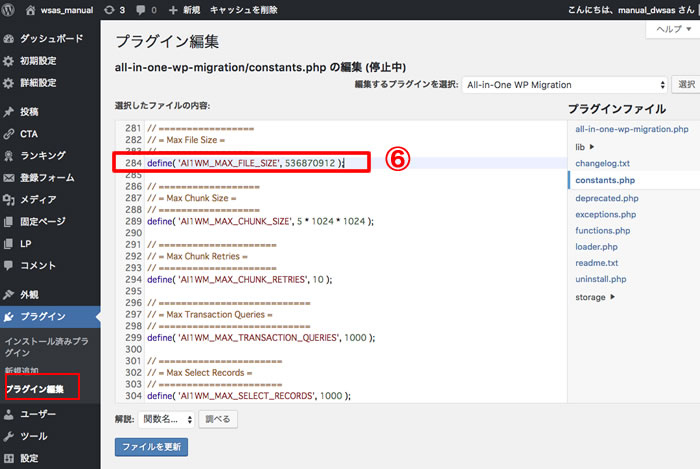
Task: Open the ヘルプ dropdown tab
Action: (x=673, y=29)
